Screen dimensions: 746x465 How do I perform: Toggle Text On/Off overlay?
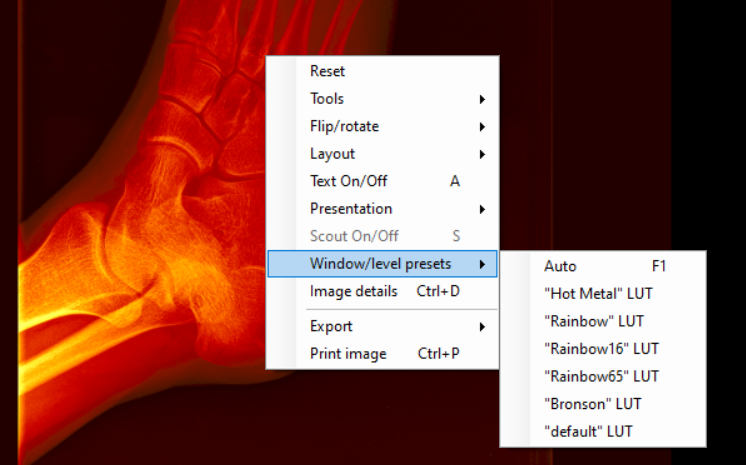(383, 181)
